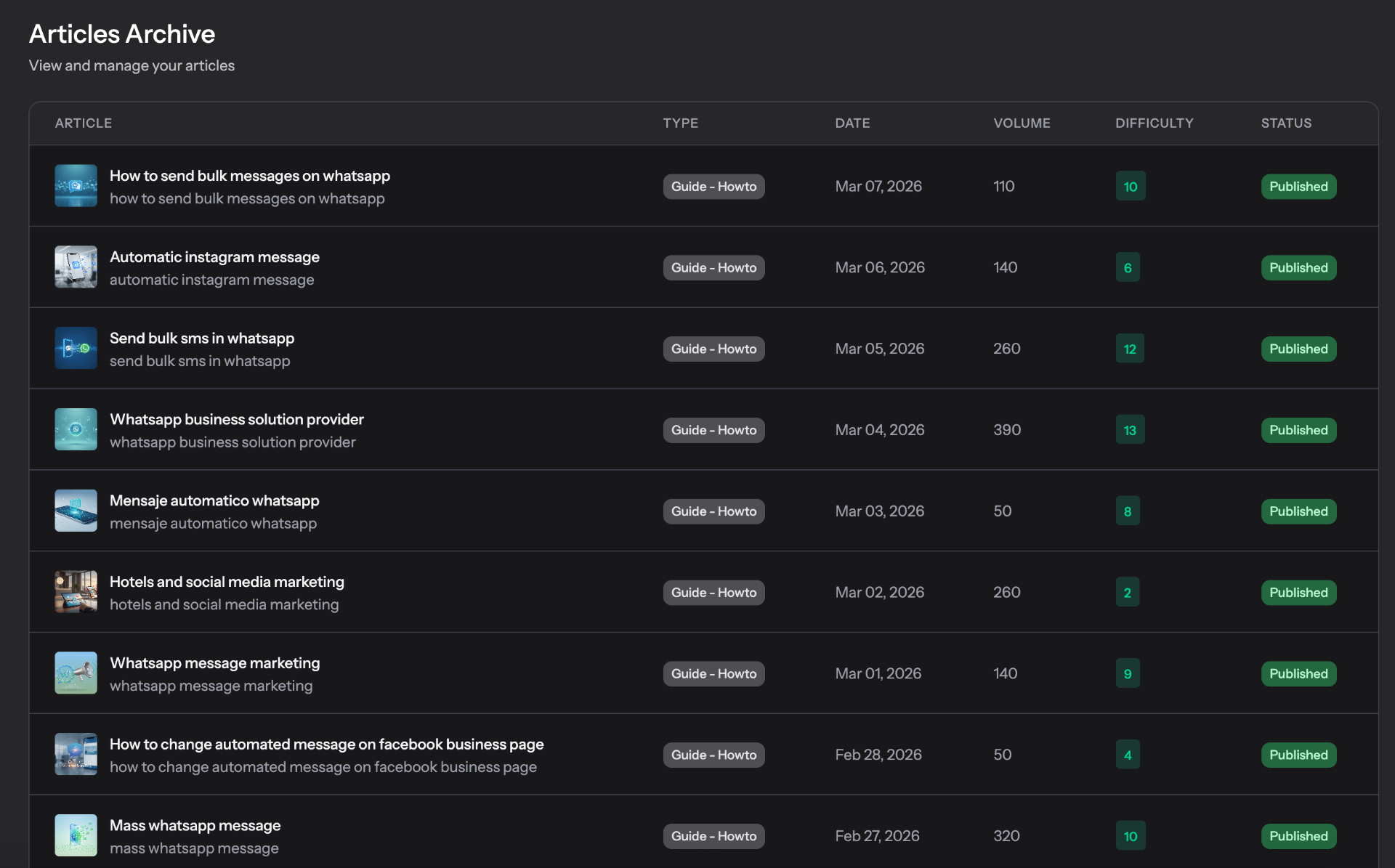The image size is (1395, 868).
Task: Sort by the DATE column header
Action: click(x=852, y=123)
